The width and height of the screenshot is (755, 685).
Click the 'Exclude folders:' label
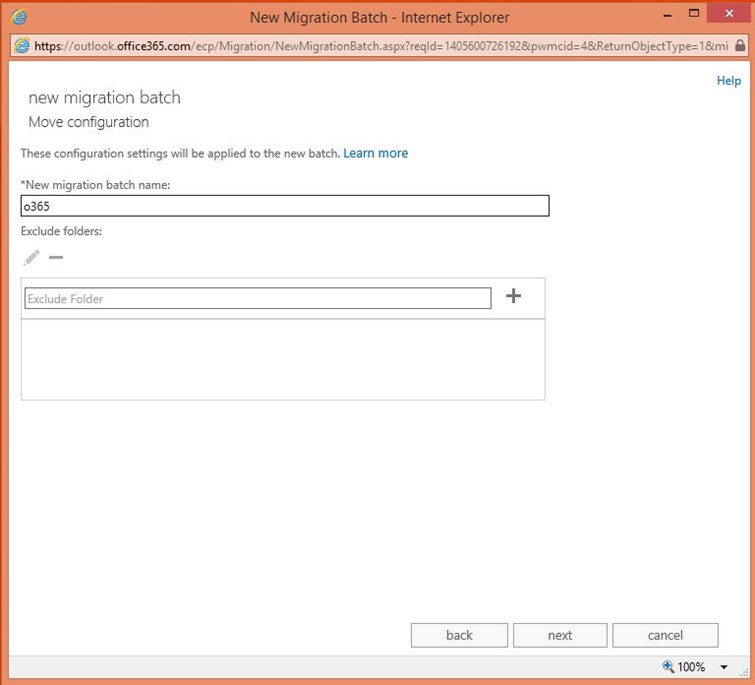(61, 231)
